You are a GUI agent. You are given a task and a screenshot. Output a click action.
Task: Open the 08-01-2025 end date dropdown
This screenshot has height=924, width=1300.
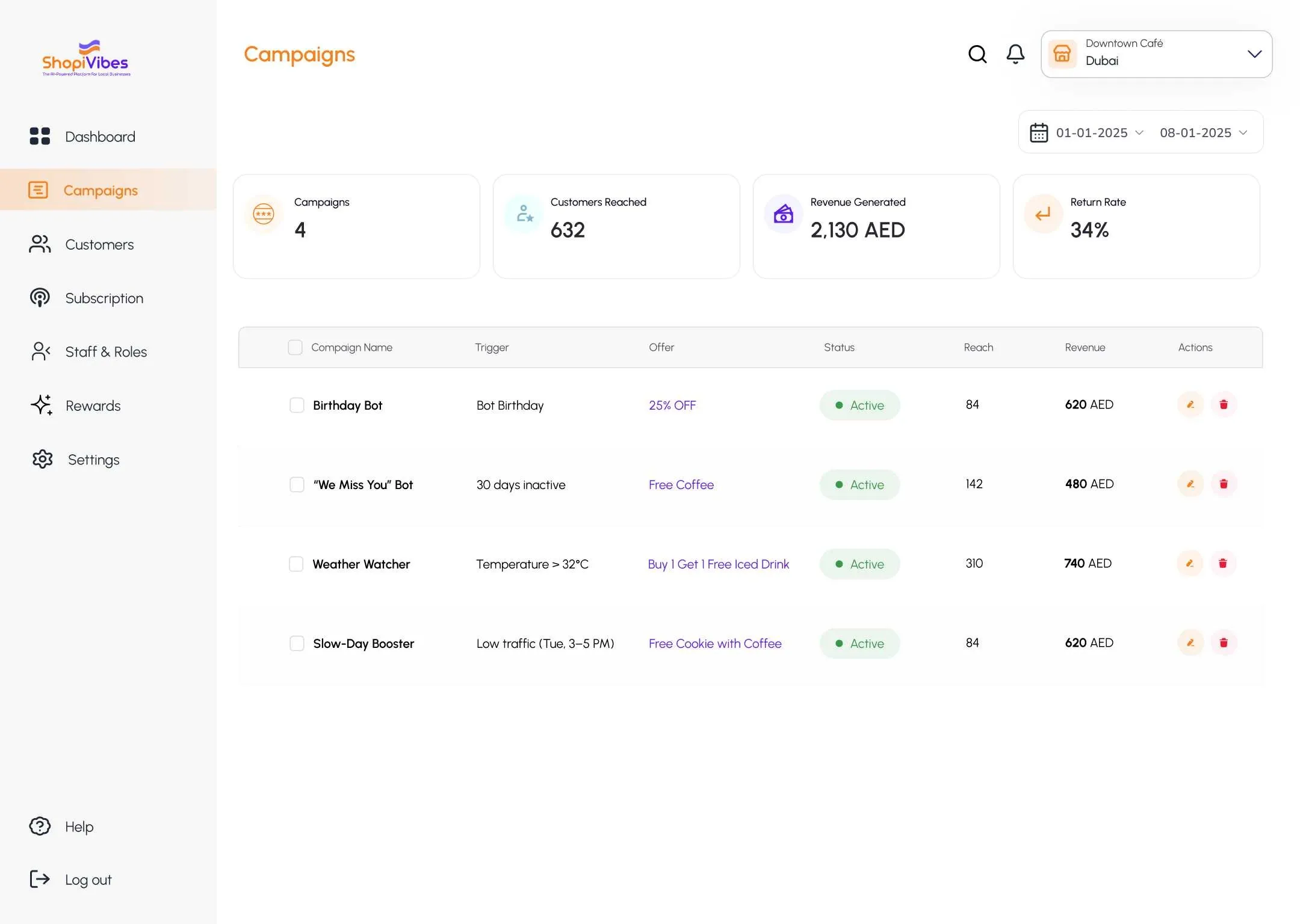(1204, 132)
